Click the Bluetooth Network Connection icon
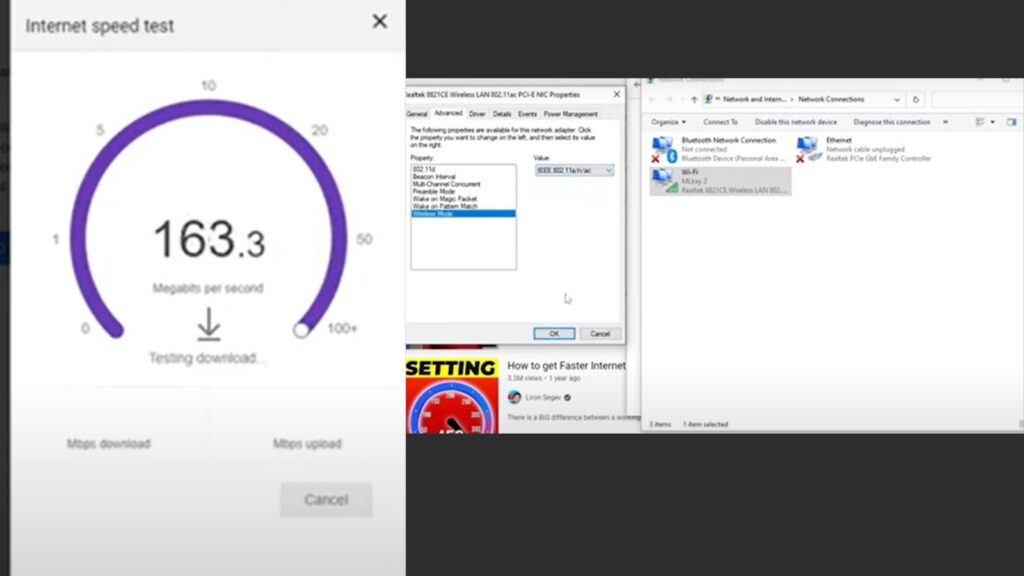 point(664,150)
